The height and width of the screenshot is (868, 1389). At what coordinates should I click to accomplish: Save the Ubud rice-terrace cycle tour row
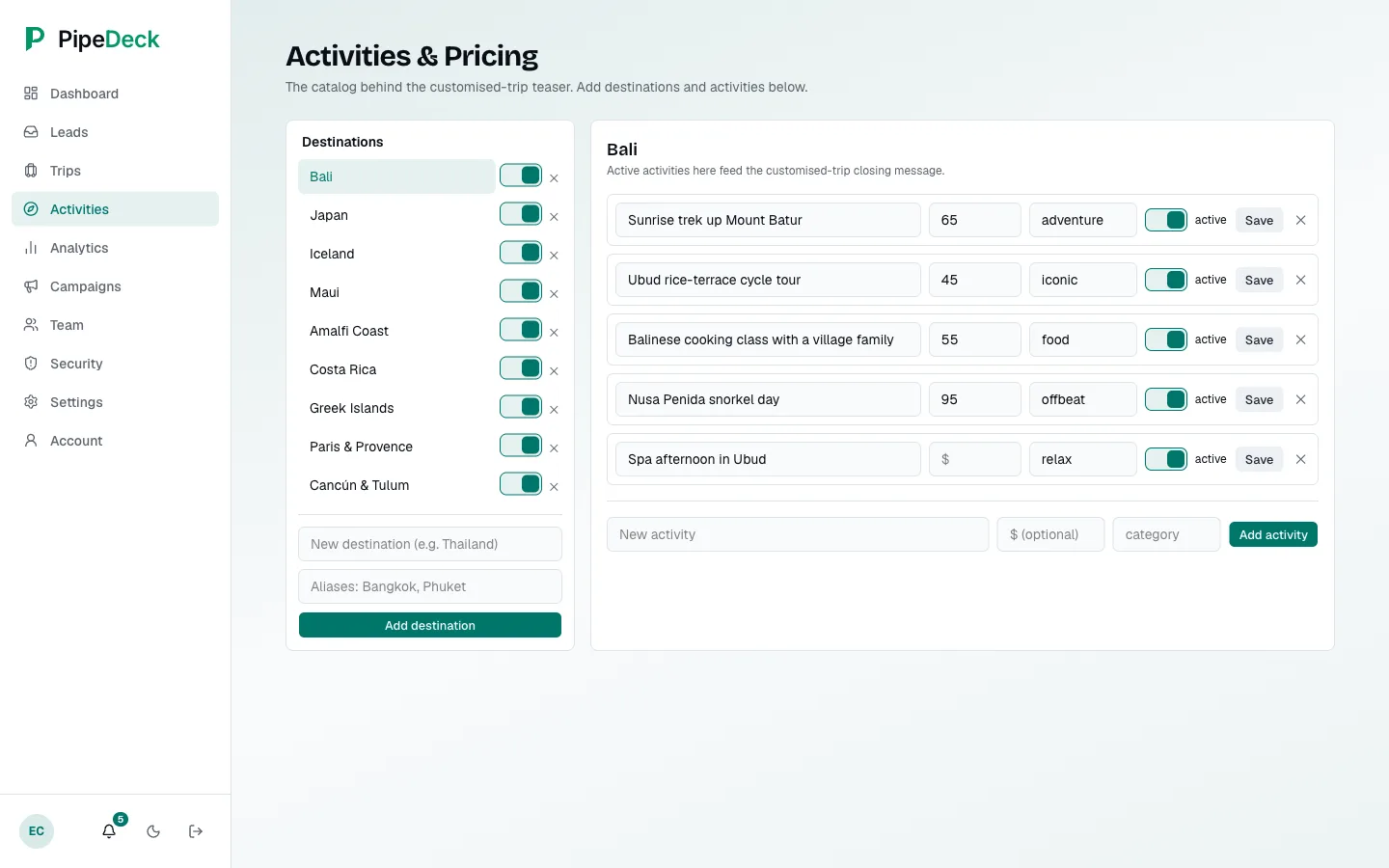(1259, 280)
